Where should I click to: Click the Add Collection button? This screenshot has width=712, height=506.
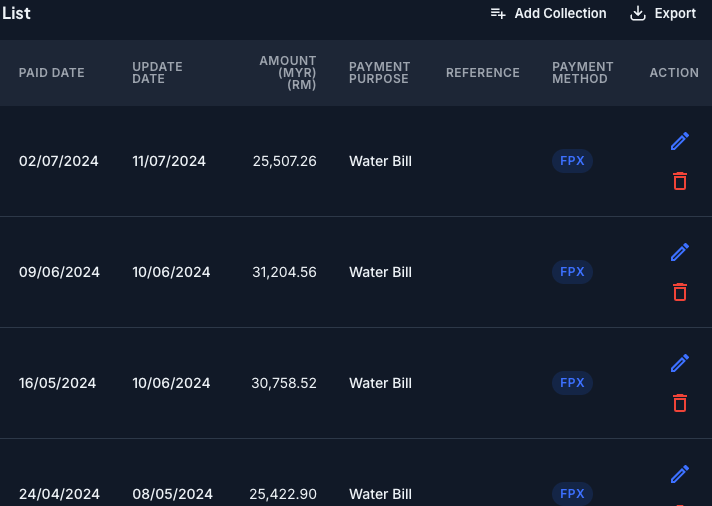548,13
